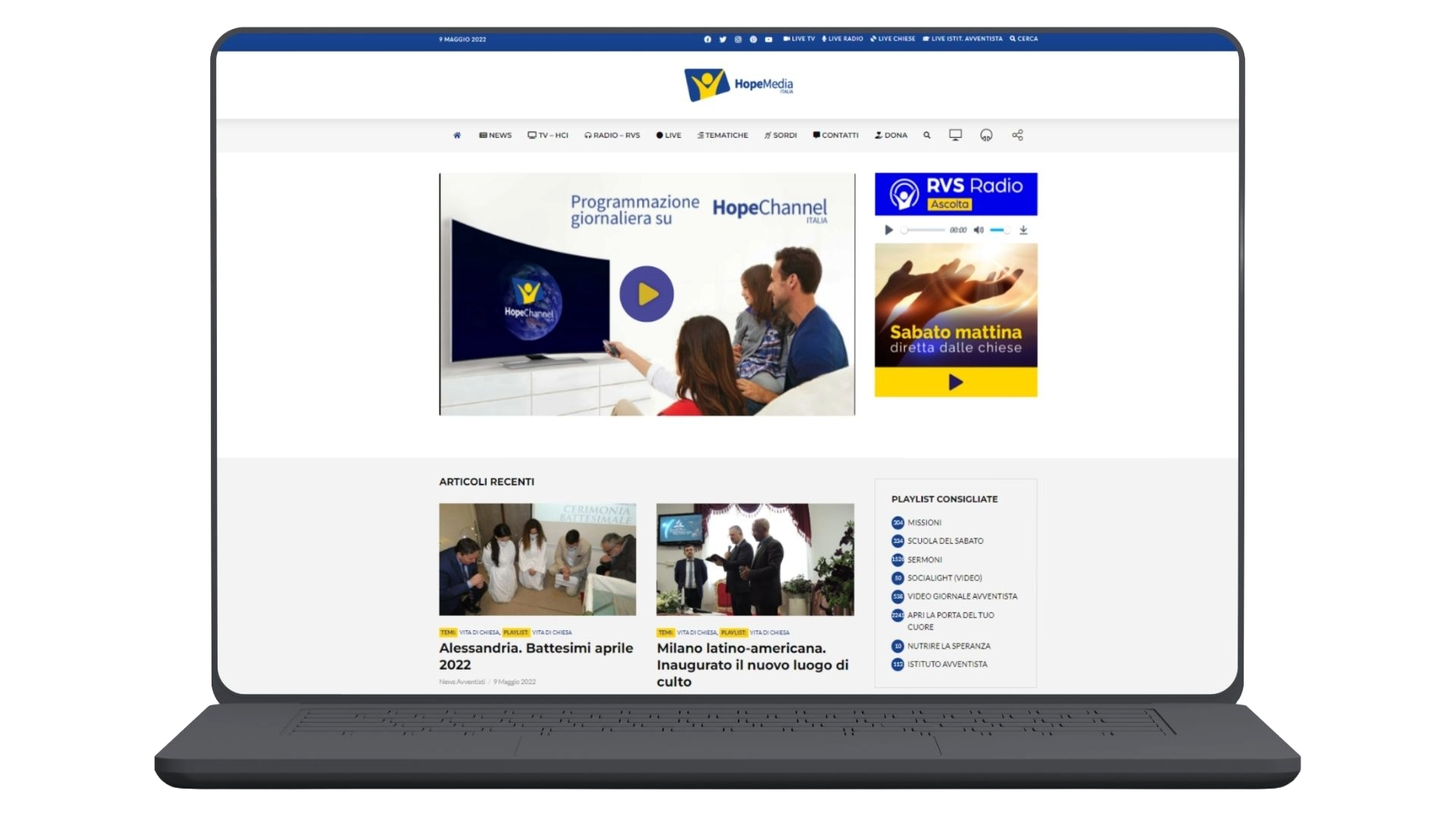Open the share icon in navigation bar
This screenshot has width=1456, height=819.
1017,135
